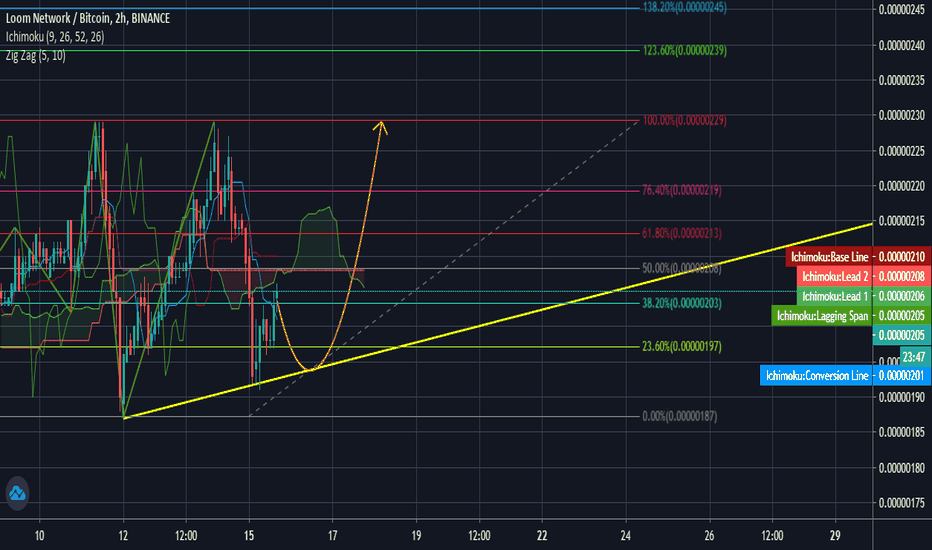Click the 26 date label on time axis
Viewport: 932px width, 550px height.
pos(709,536)
